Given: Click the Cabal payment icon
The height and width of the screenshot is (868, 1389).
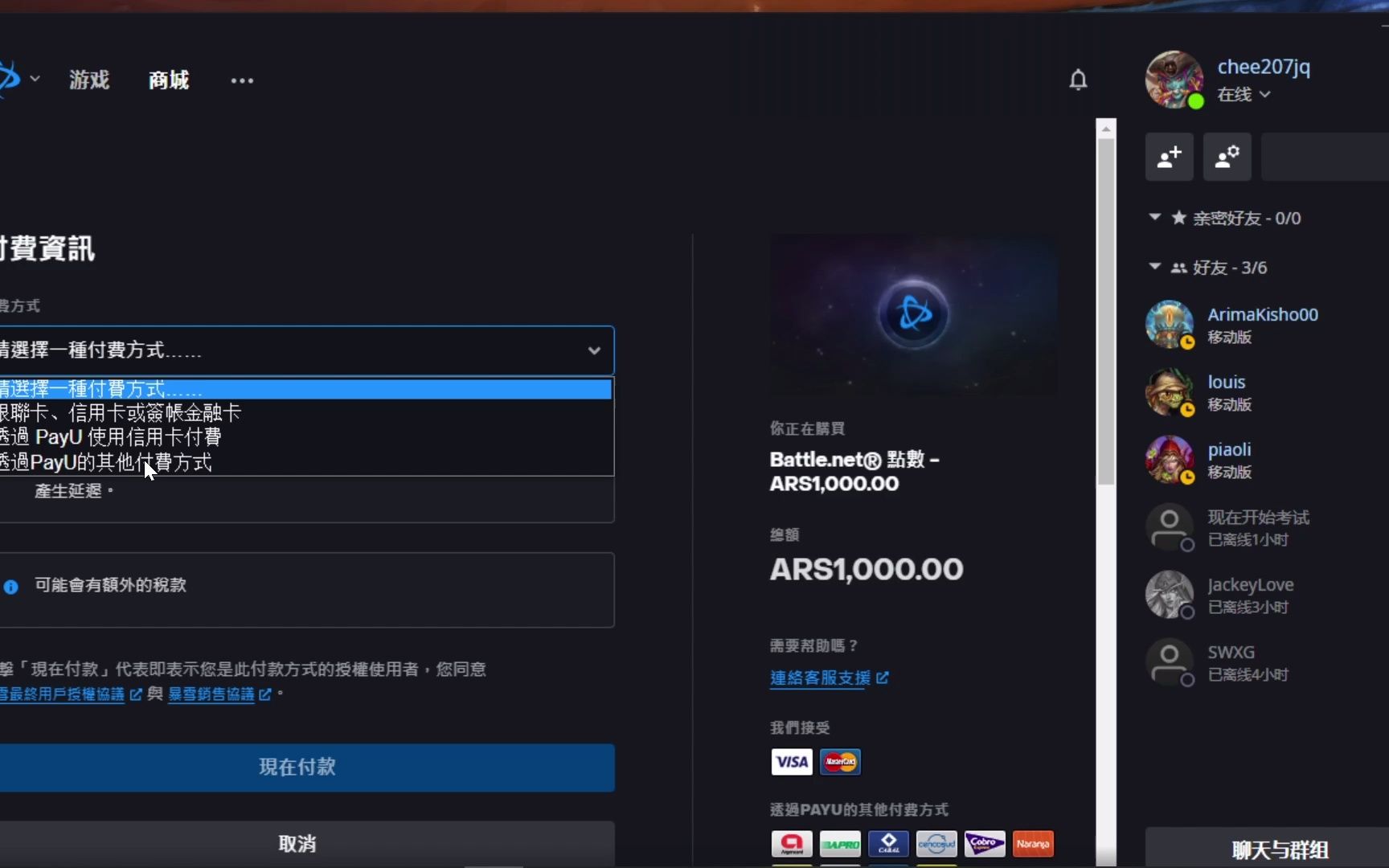Looking at the screenshot, I should pos(888,844).
